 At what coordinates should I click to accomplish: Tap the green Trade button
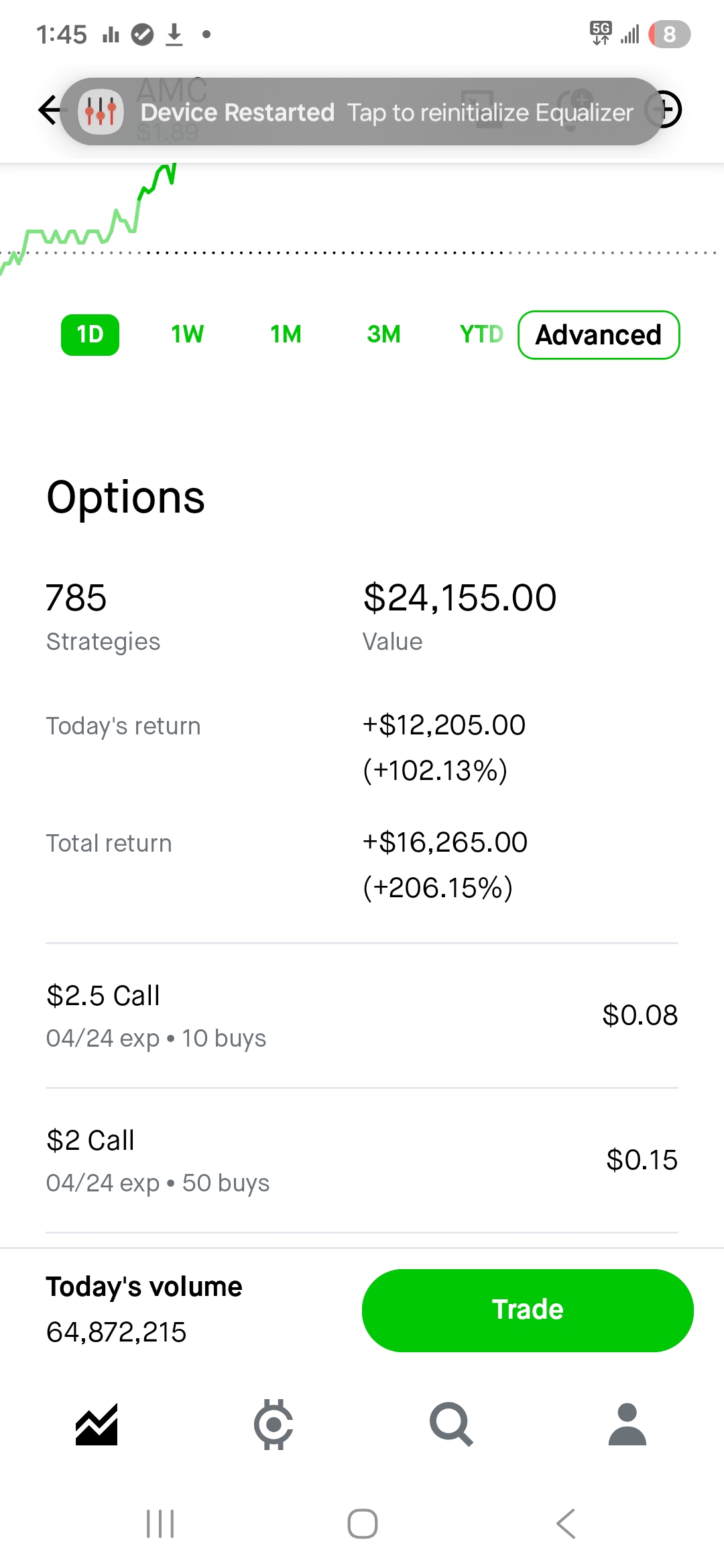[x=528, y=1310]
